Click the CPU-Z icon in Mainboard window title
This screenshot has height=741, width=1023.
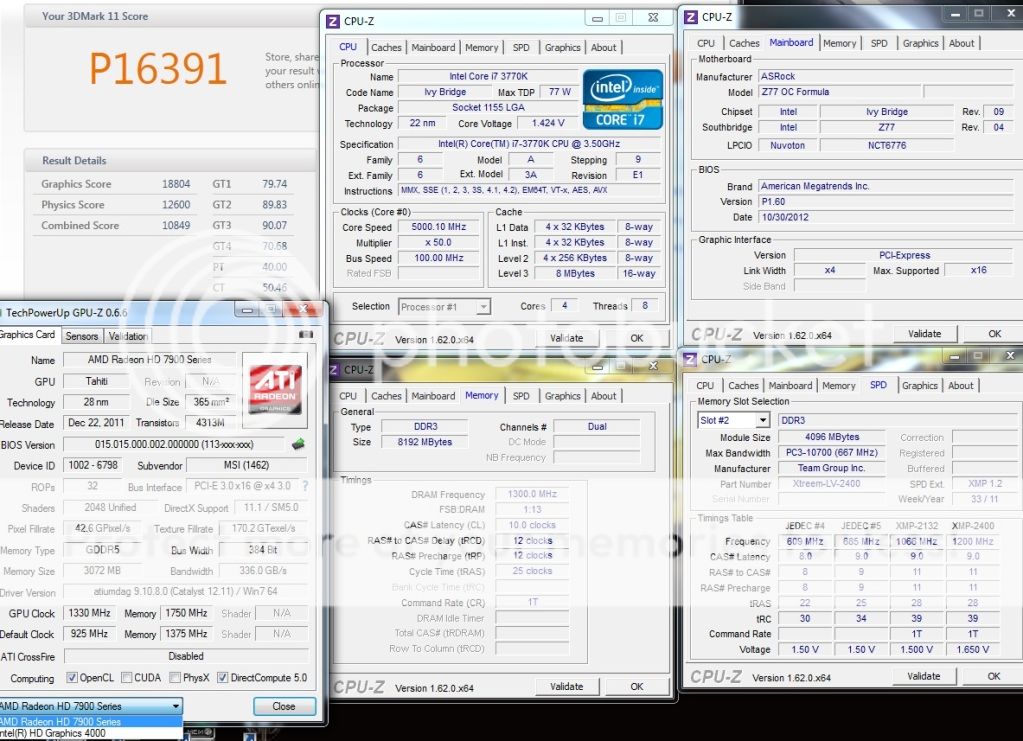[690, 16]
